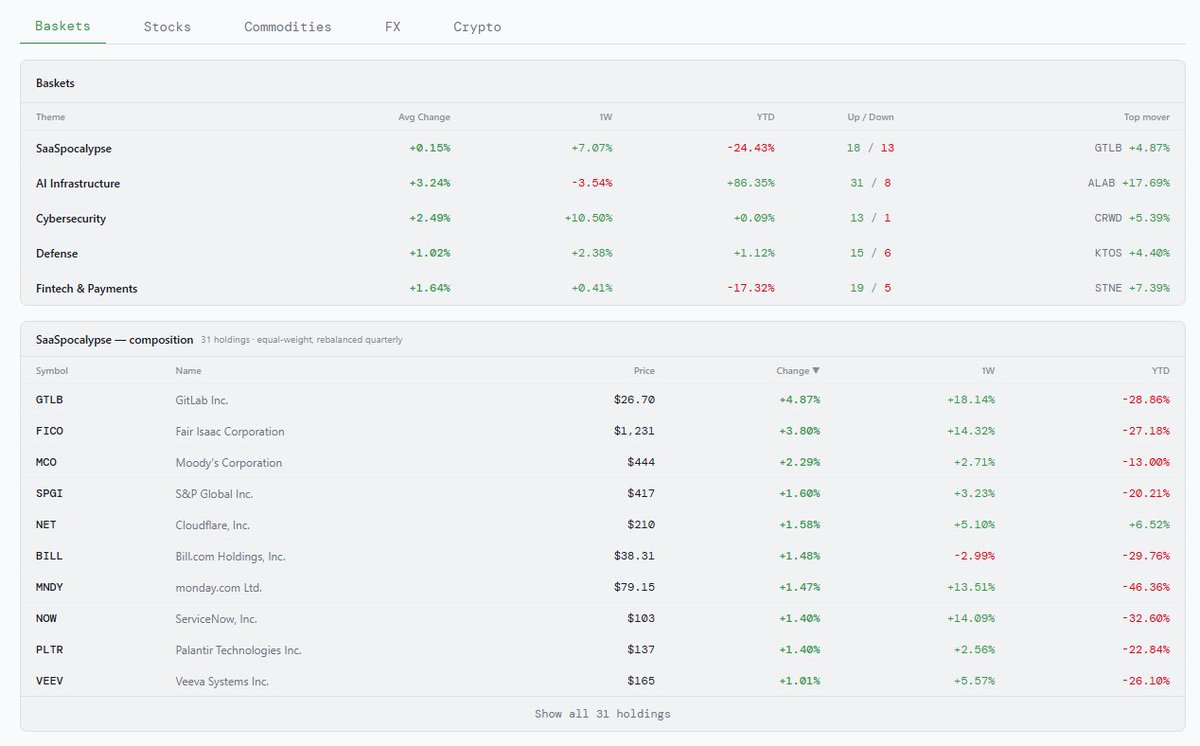Screen dimensions: 1200x746
Task: Click Cloudflare YTD +6.52% value
Action: pyautogui.click(x=1148, y=525)
